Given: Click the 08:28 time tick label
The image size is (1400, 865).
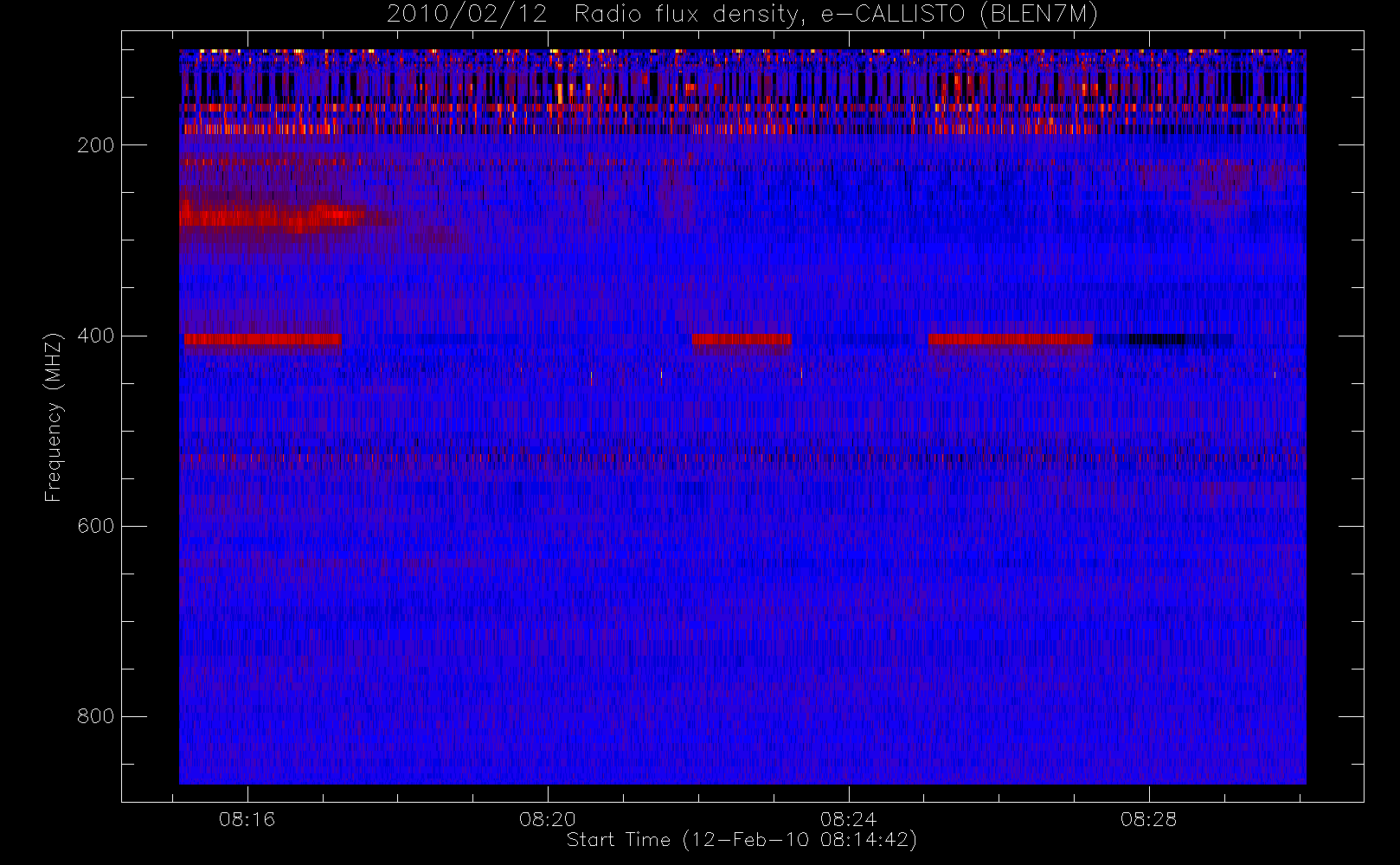Looking at the screenshot, I should click(1149, 819).
